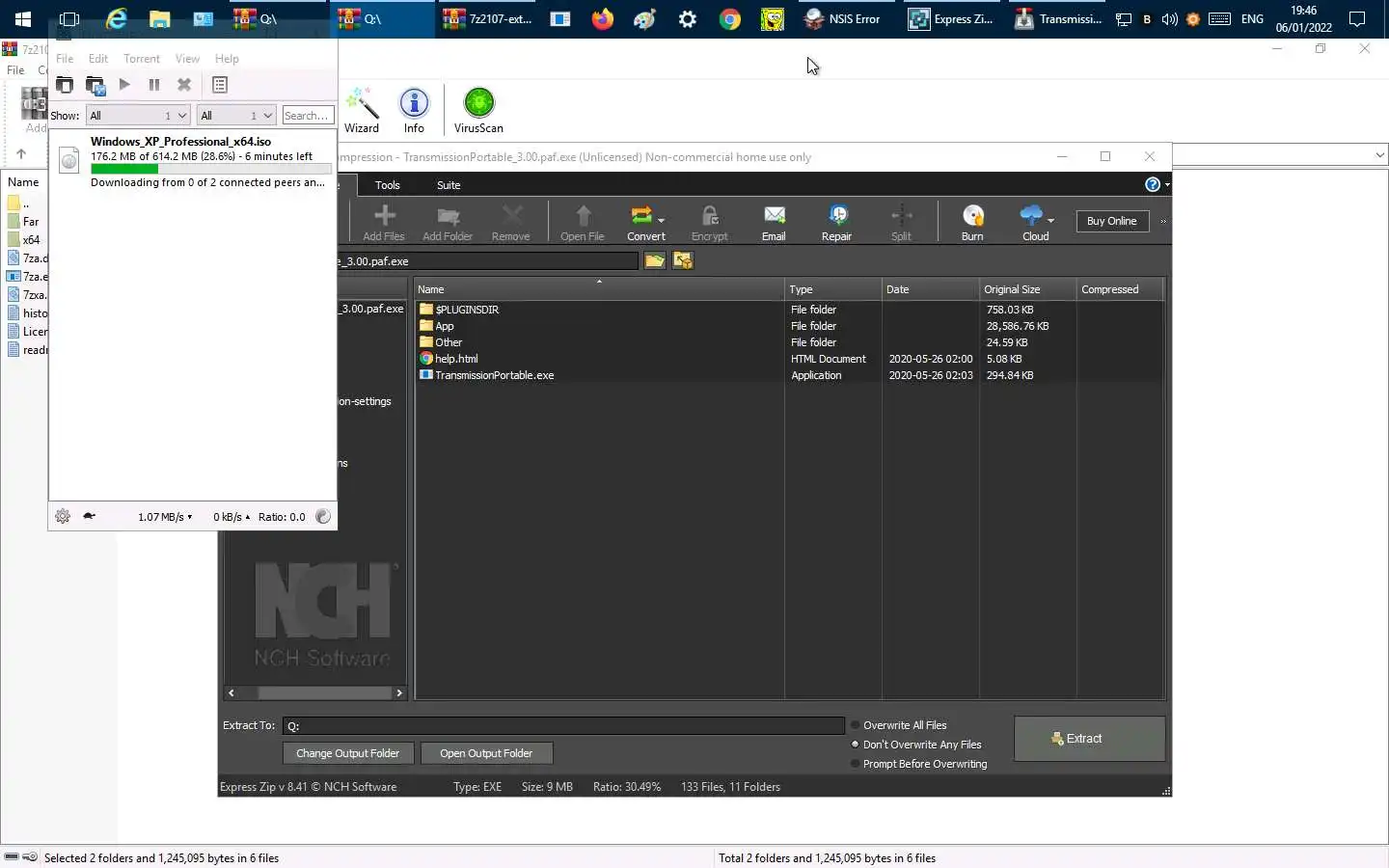Click Split icon in Express Zip

(x=901, y=223)
